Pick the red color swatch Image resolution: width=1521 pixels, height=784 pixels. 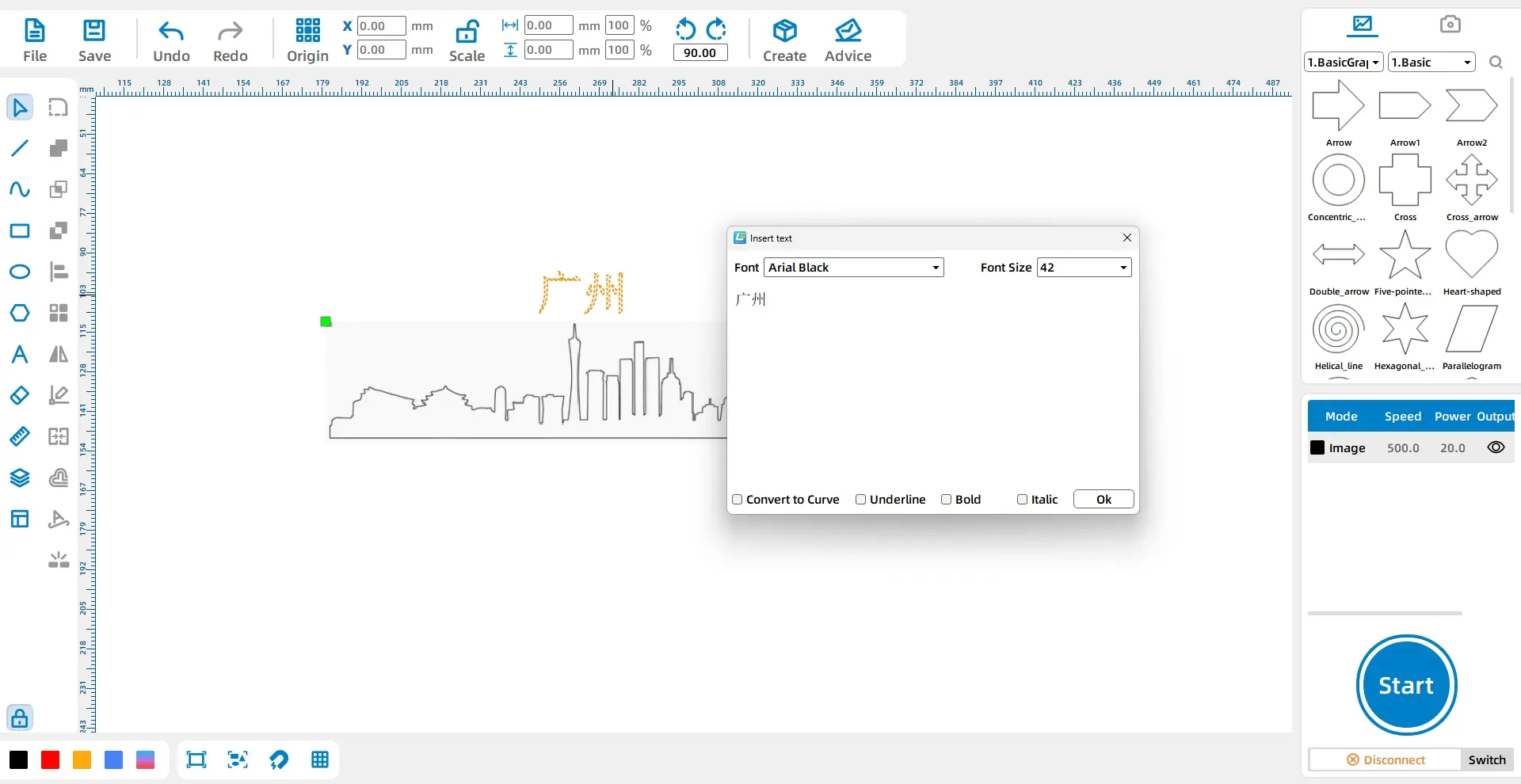pyautogui.click(x=51, y=760)
